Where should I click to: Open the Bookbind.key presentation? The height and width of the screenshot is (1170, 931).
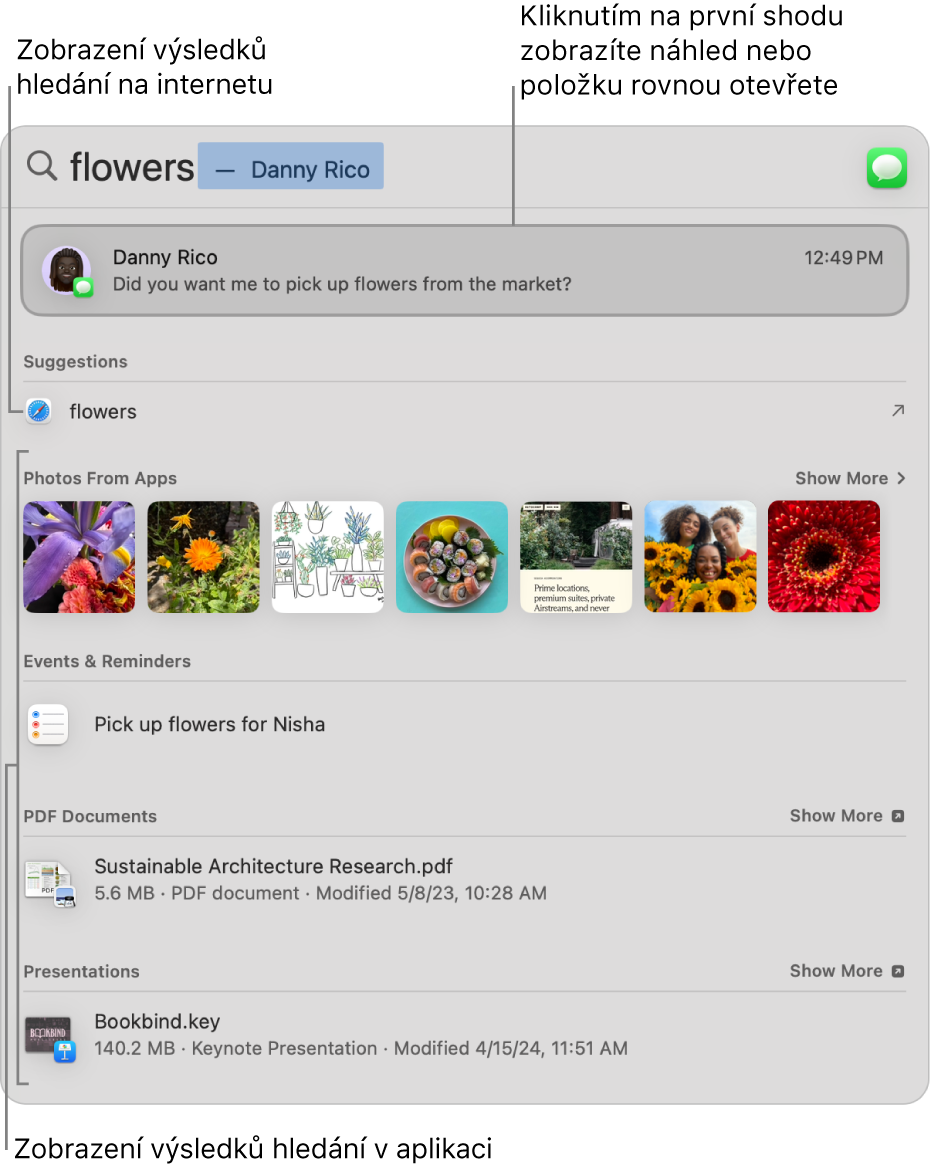click(x=465, y=1035)
